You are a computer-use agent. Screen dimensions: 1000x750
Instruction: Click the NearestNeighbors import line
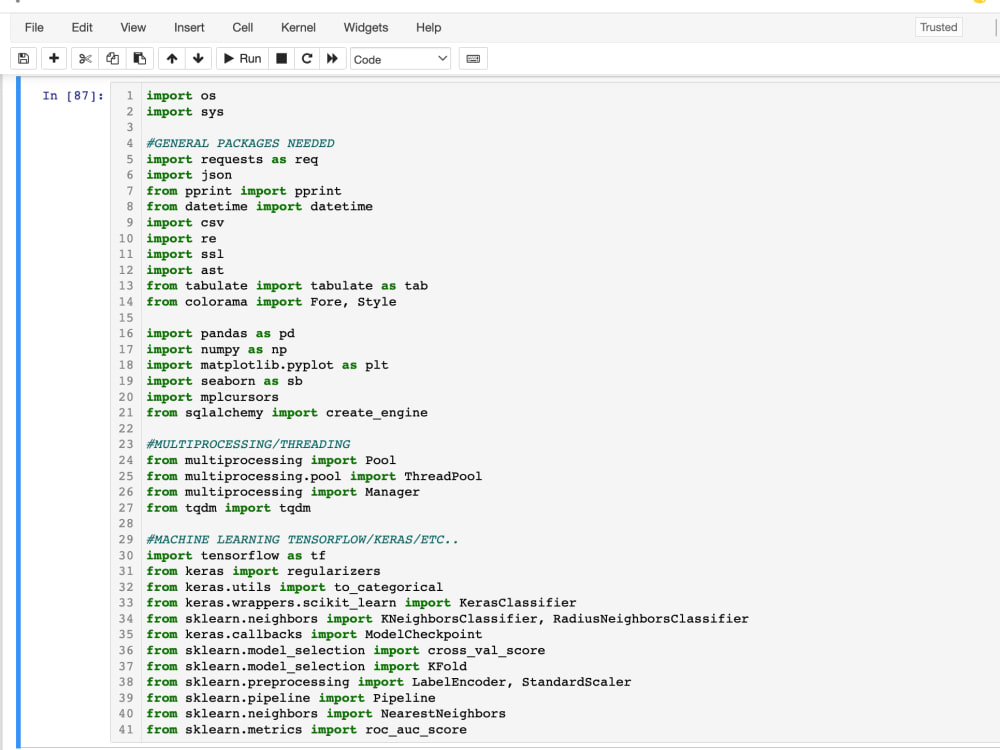pos(326,713)
